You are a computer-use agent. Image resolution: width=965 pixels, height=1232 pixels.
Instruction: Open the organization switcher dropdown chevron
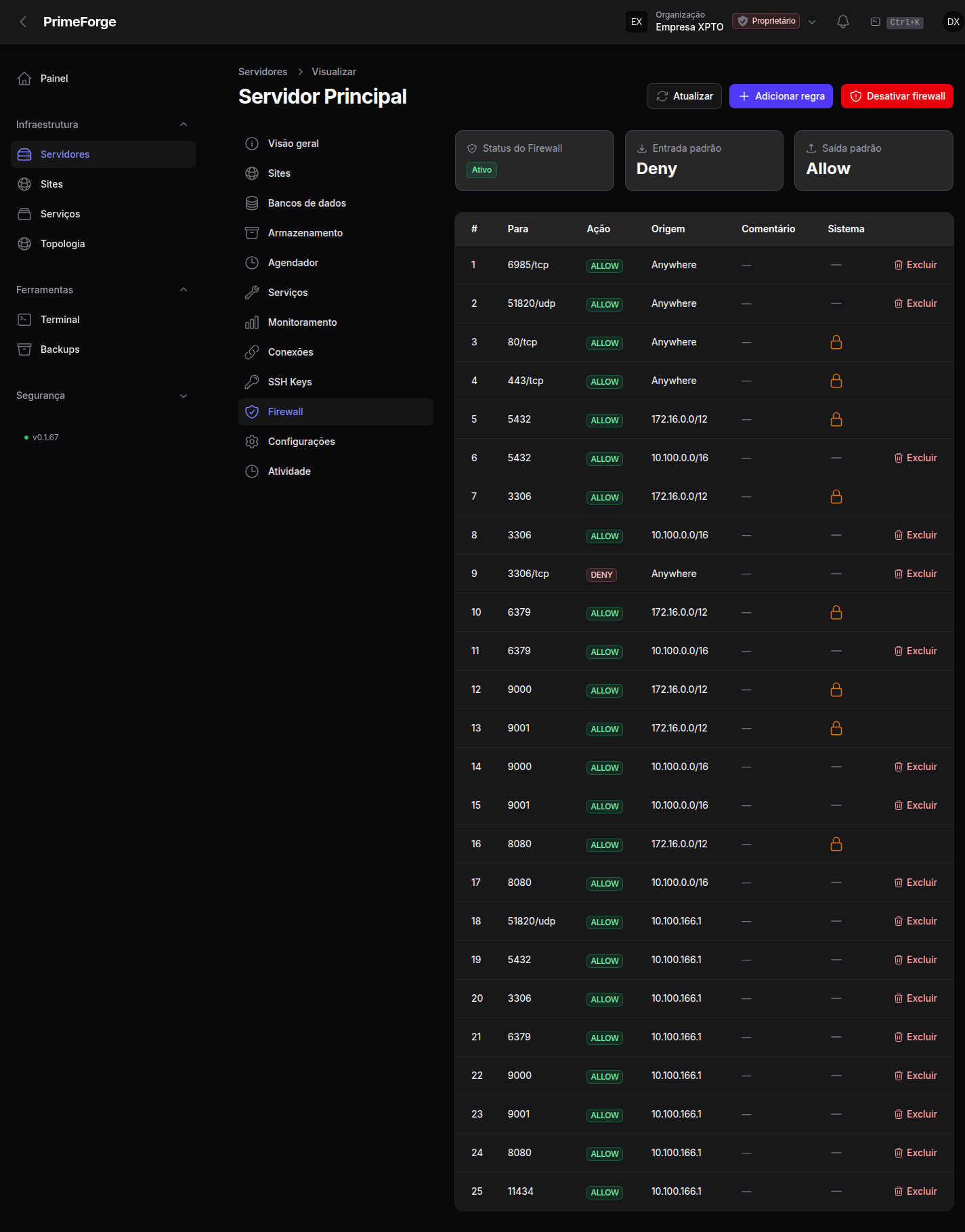[812, 22]
